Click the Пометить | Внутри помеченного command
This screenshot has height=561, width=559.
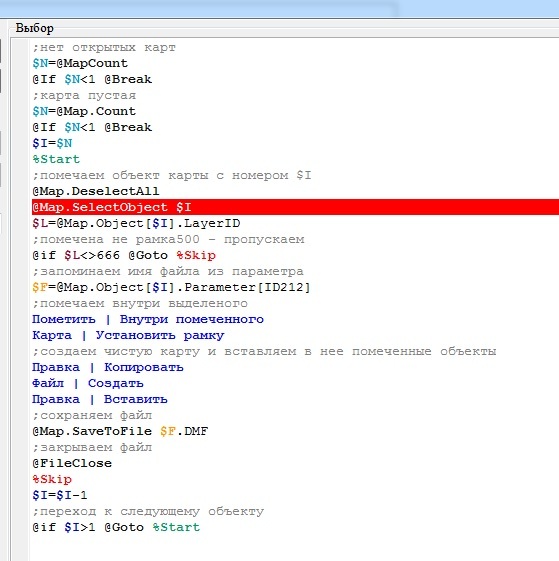[148, 319]
